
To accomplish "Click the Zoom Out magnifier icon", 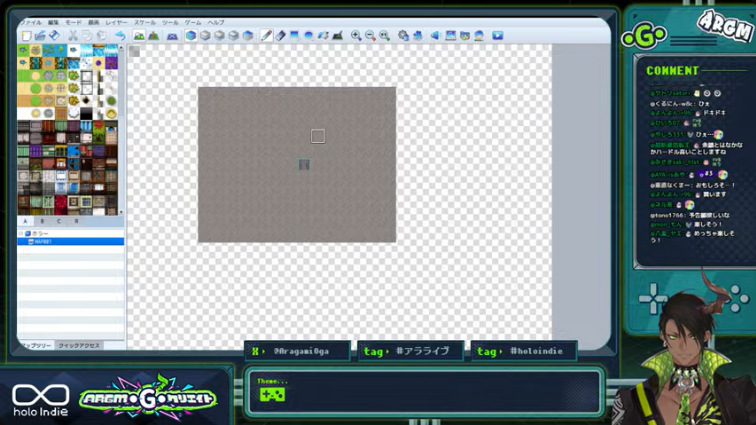I will coord(370,35).
